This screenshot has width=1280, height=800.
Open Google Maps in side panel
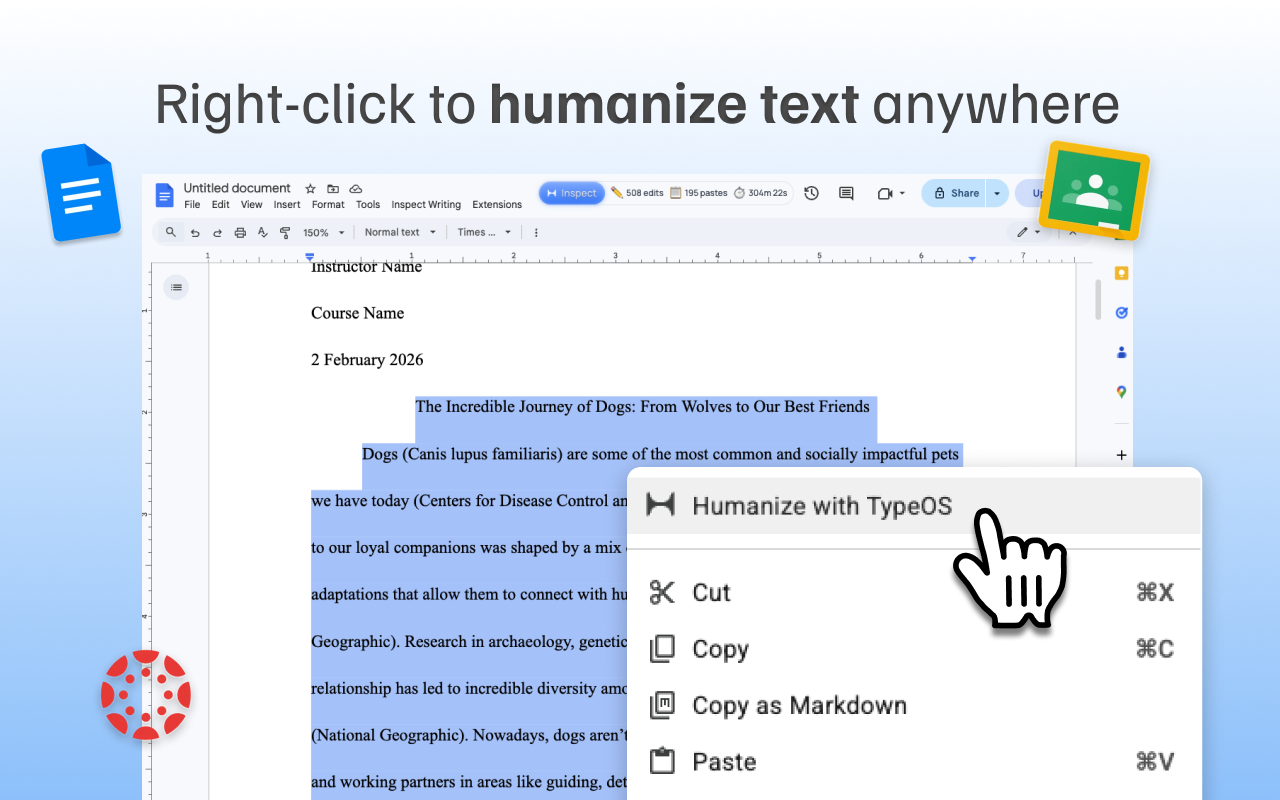pyautogui.click(x=1121, y=392)
